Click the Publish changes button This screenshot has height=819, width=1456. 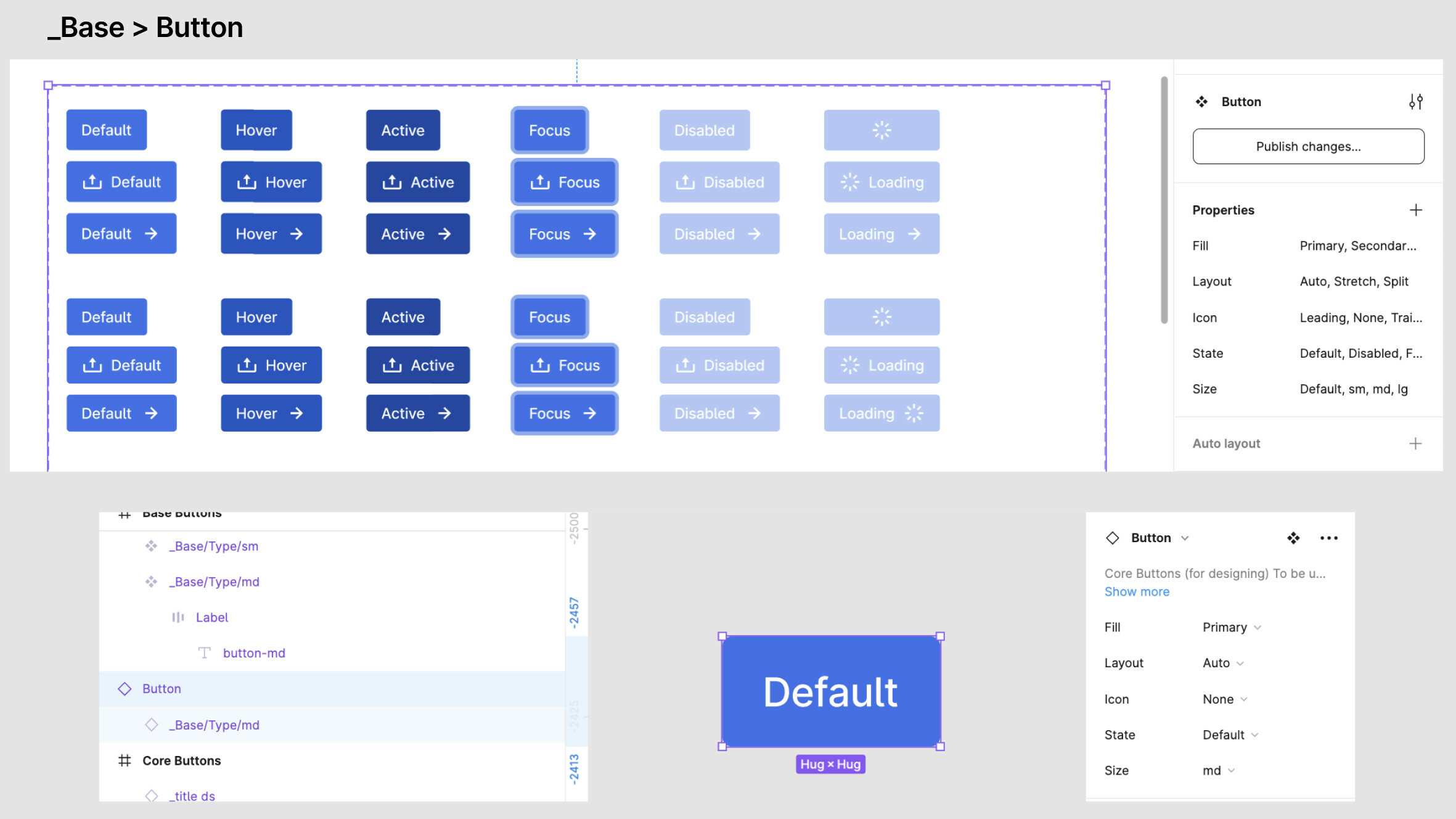1308,146
